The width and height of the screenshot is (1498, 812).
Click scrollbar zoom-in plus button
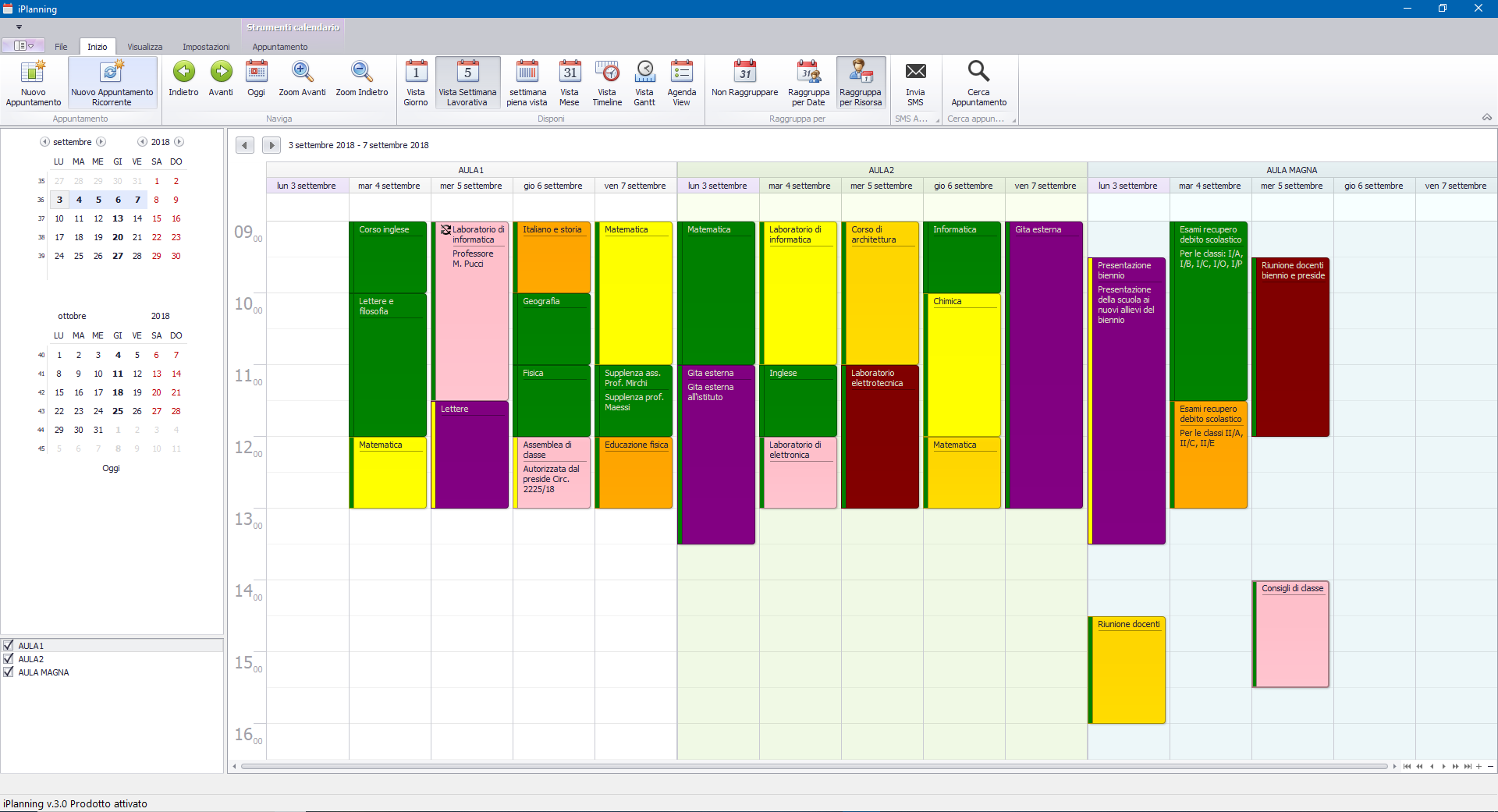[1478, 766]
